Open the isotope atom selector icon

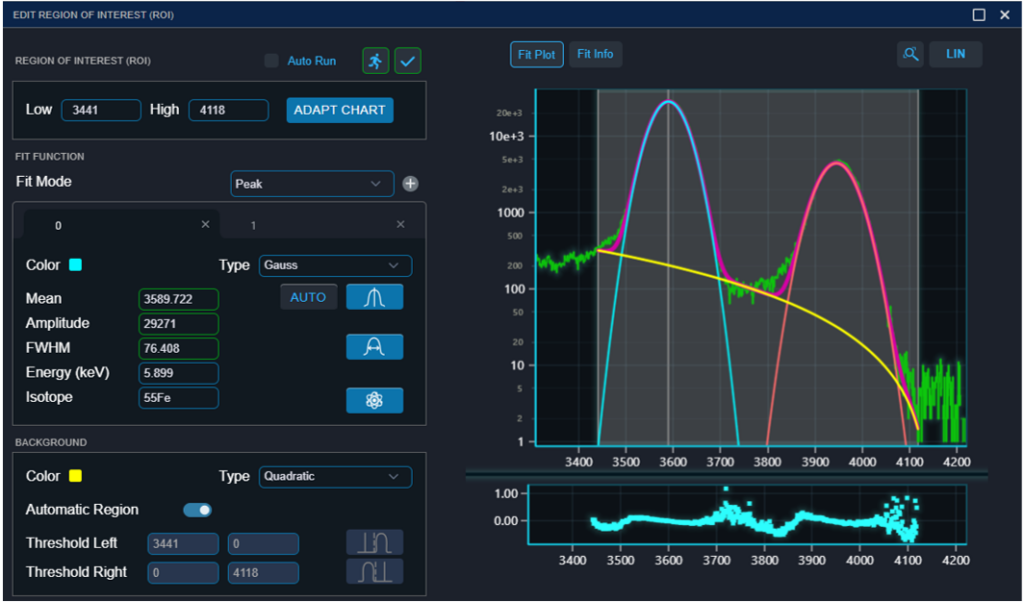pyautogui.click(x=374, y=400)
